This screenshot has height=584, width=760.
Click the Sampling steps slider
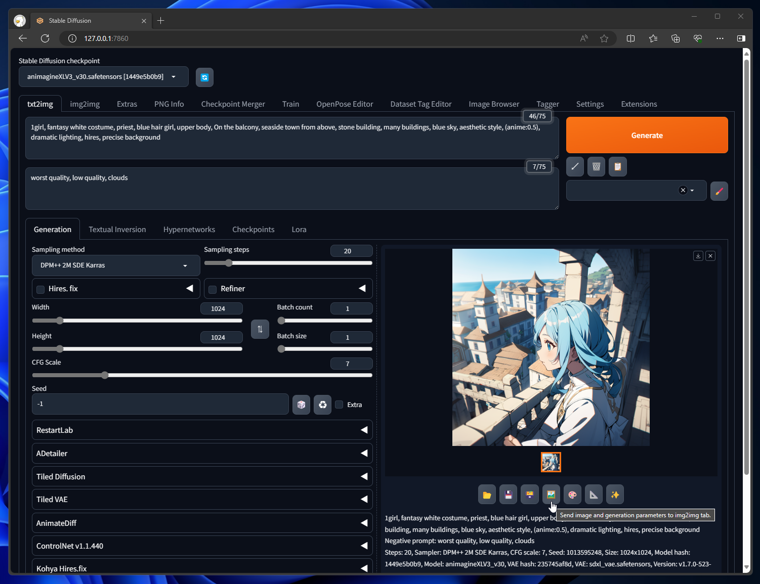pos(288,263)
